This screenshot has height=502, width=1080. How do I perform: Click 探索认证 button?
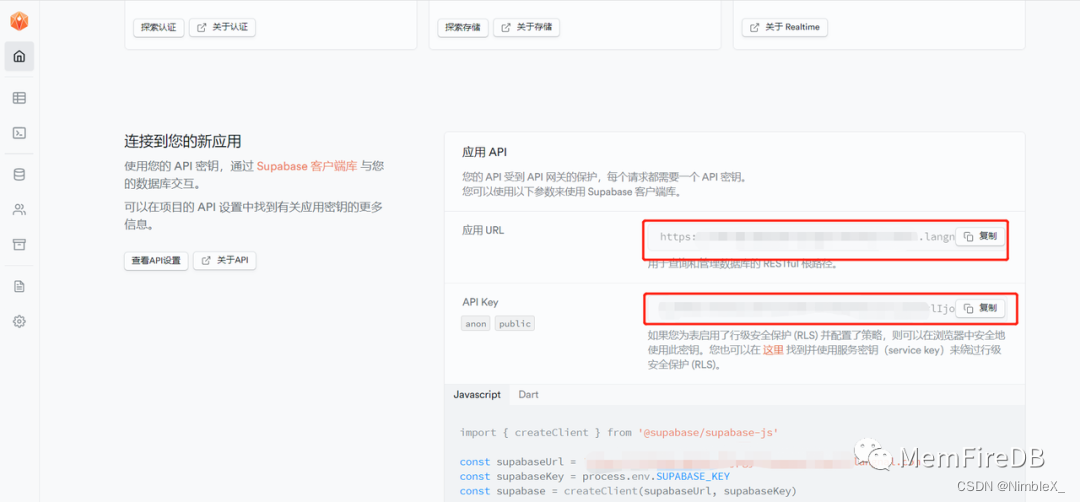[158, 28]
